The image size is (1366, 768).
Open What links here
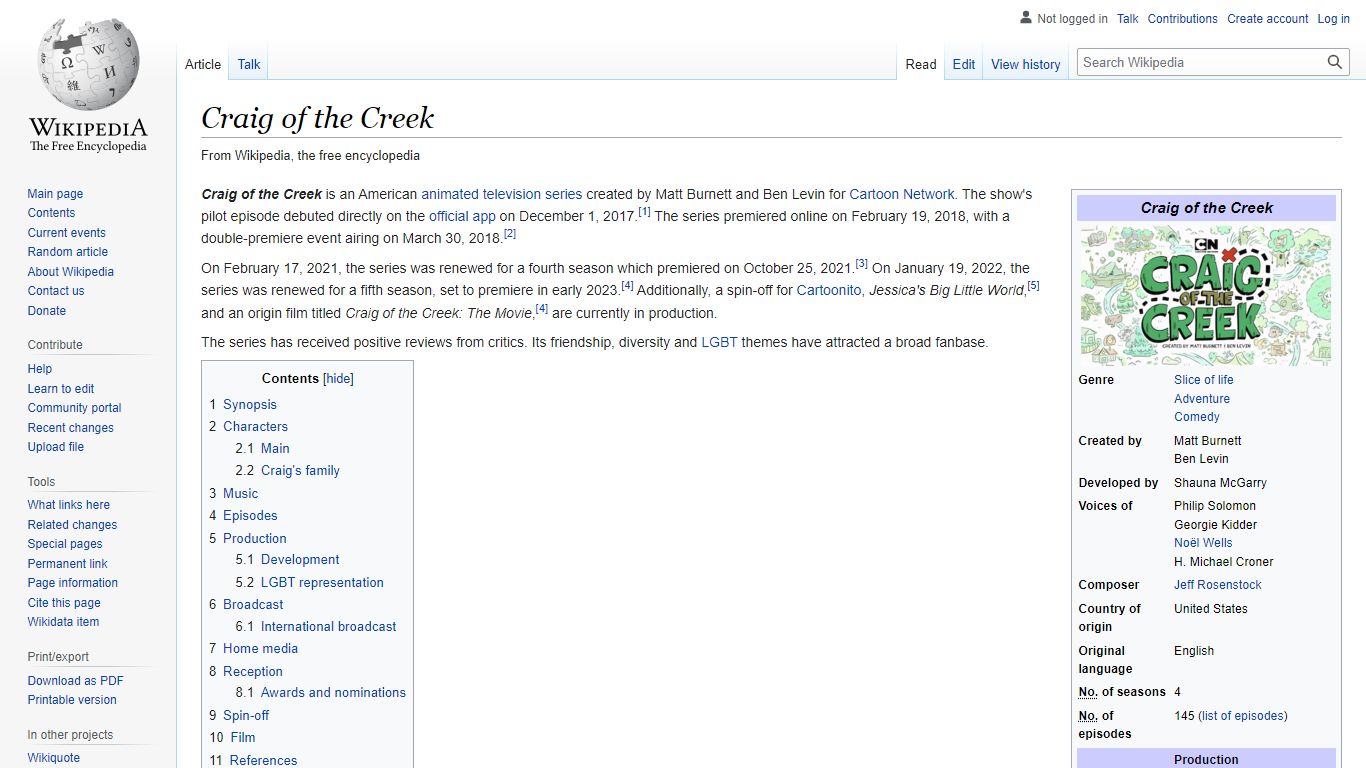click(68, 505)
